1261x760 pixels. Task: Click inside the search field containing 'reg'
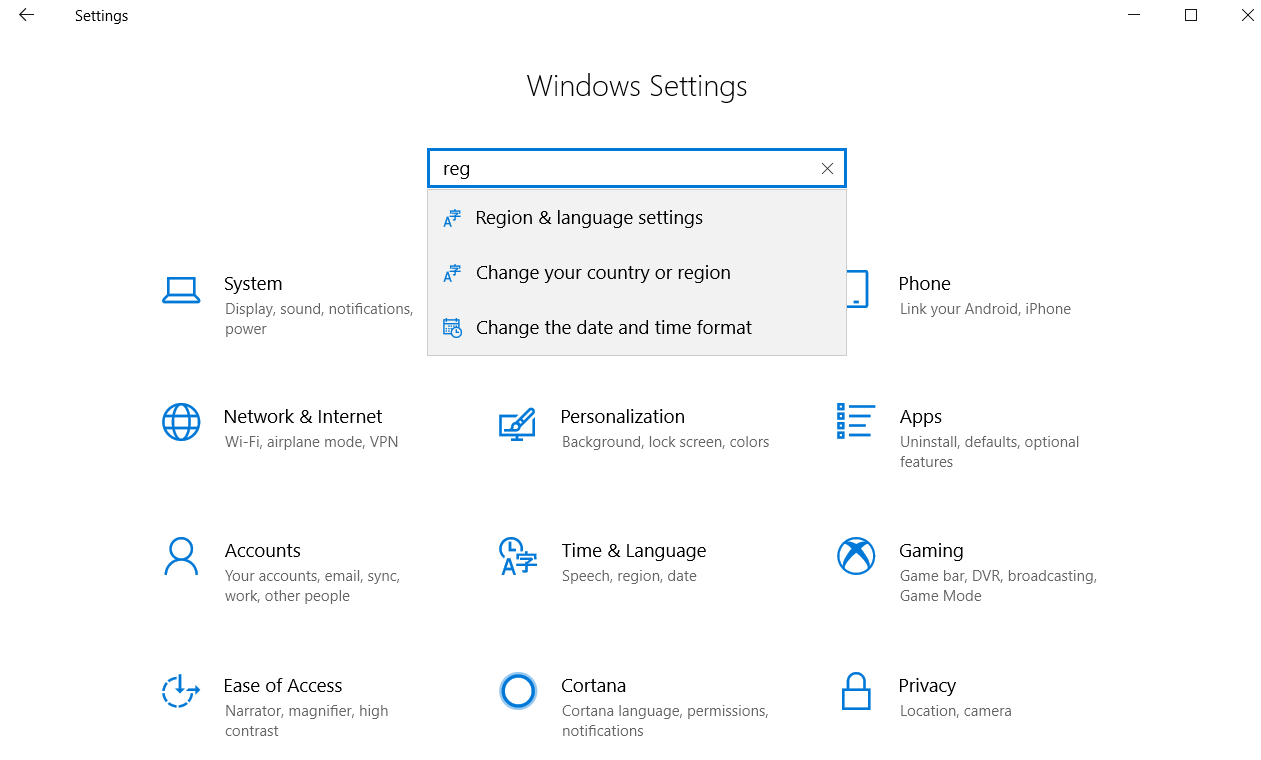click(x=637, y=168)
